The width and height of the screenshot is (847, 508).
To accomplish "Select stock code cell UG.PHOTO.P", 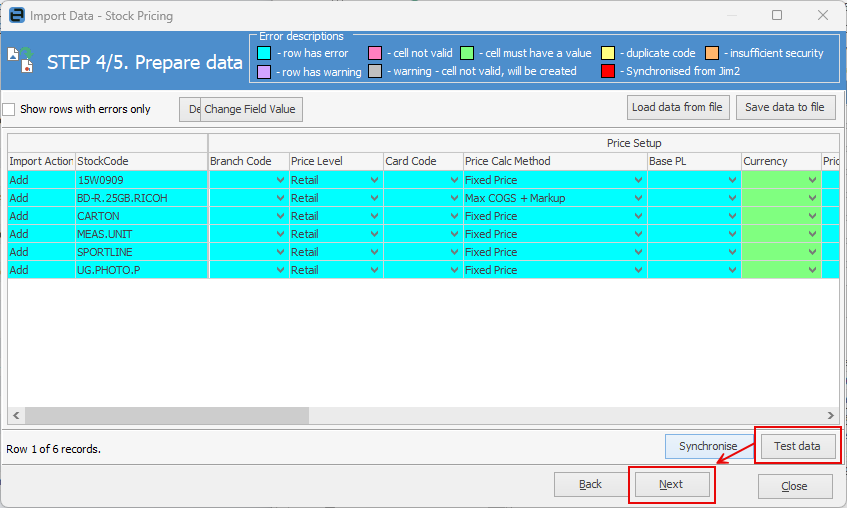I will (x=142, y=270).
